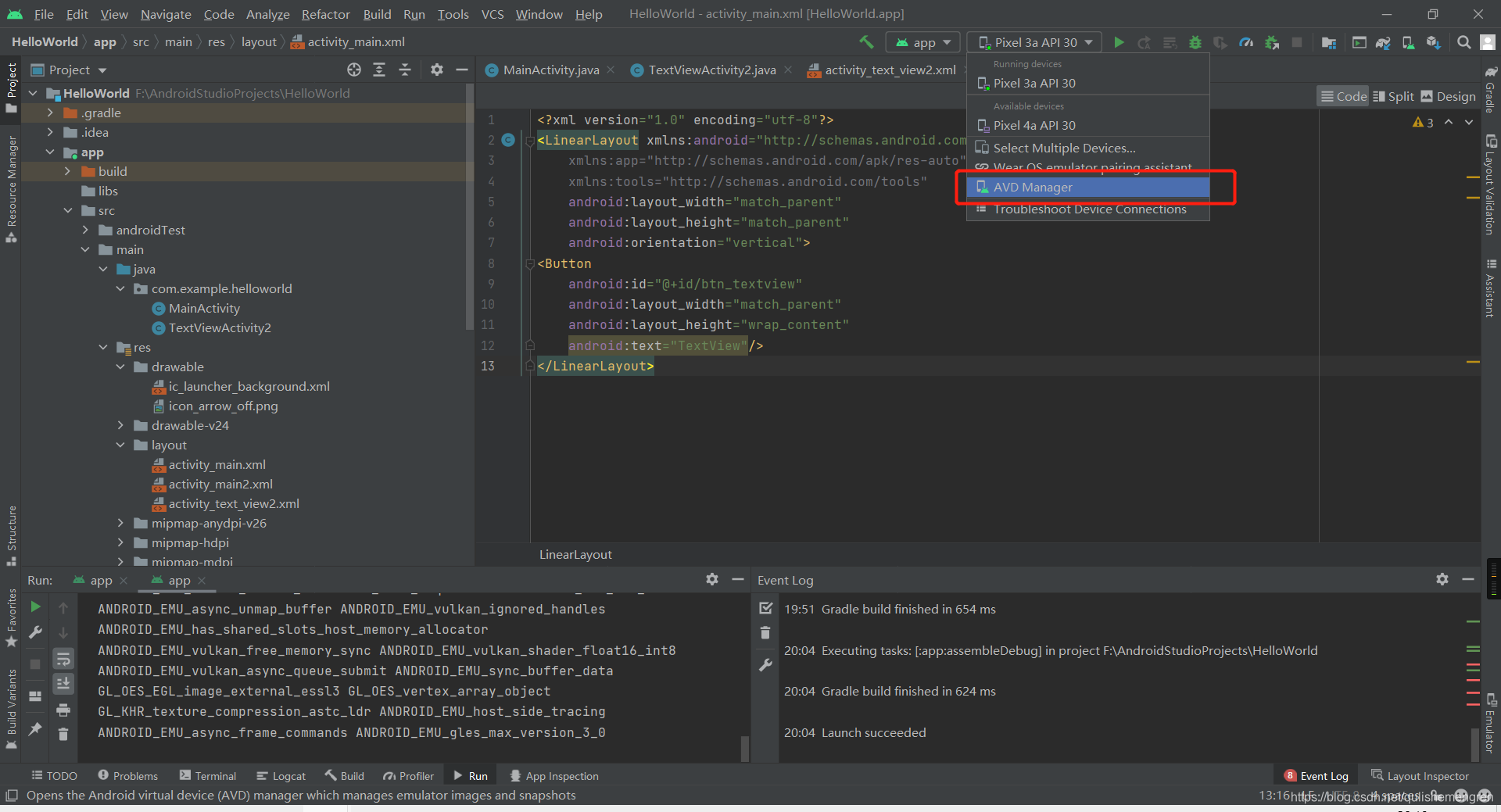The image size is (1501, 812).
Task: Open the Refactor menu
Action: click(x=325, y=14)
